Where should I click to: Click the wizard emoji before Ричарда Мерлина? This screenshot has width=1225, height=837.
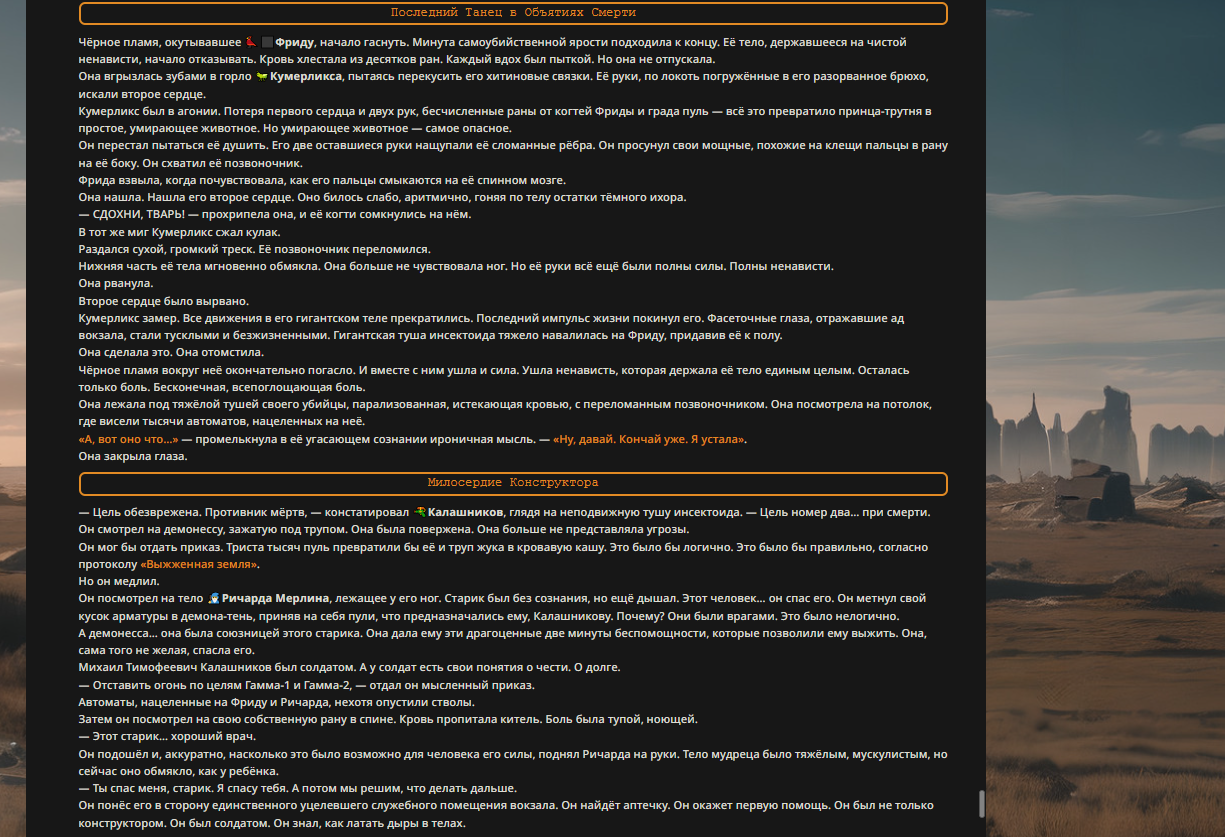(213, 598)
